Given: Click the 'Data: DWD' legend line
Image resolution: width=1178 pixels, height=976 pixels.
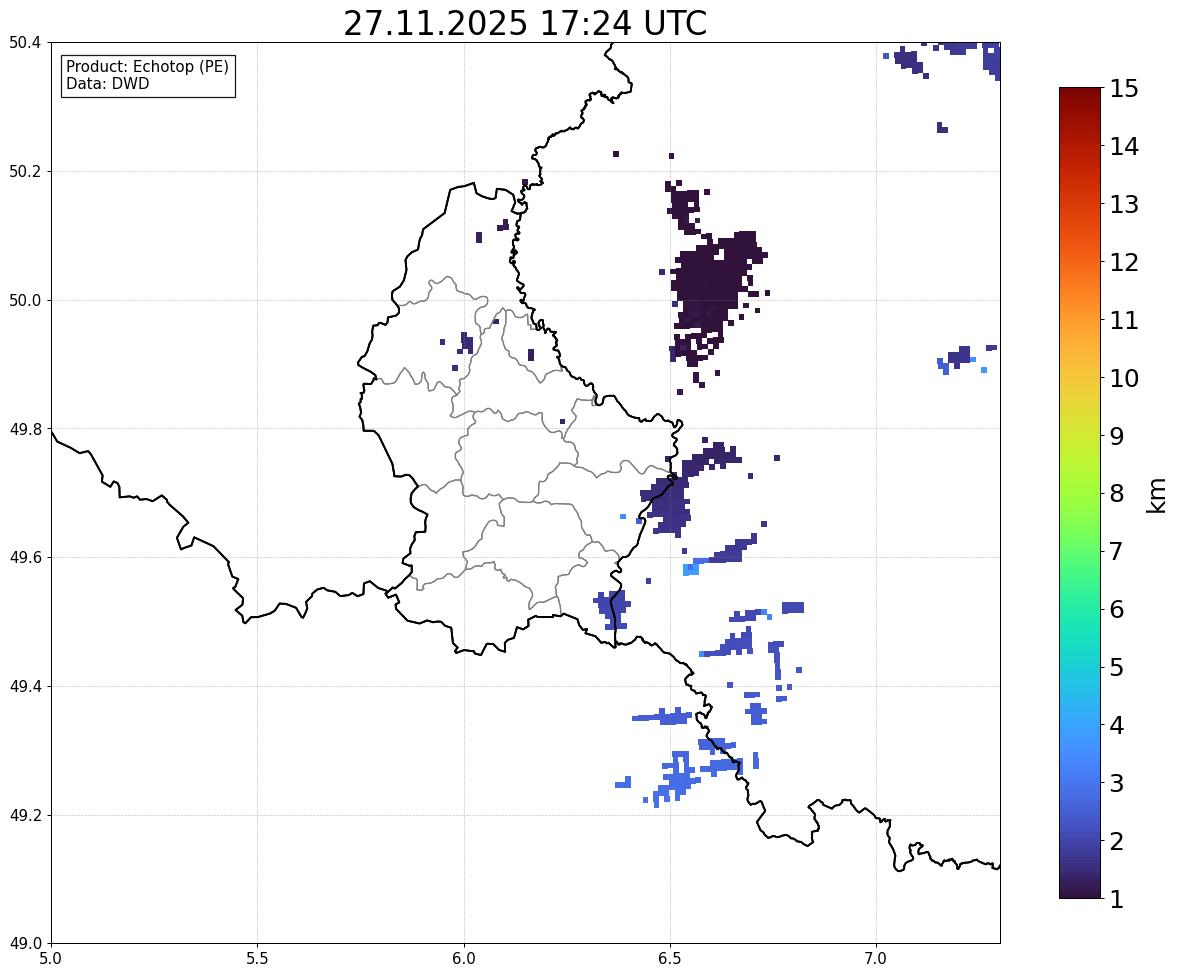Looking at the screenshot, I should point(107,83).
